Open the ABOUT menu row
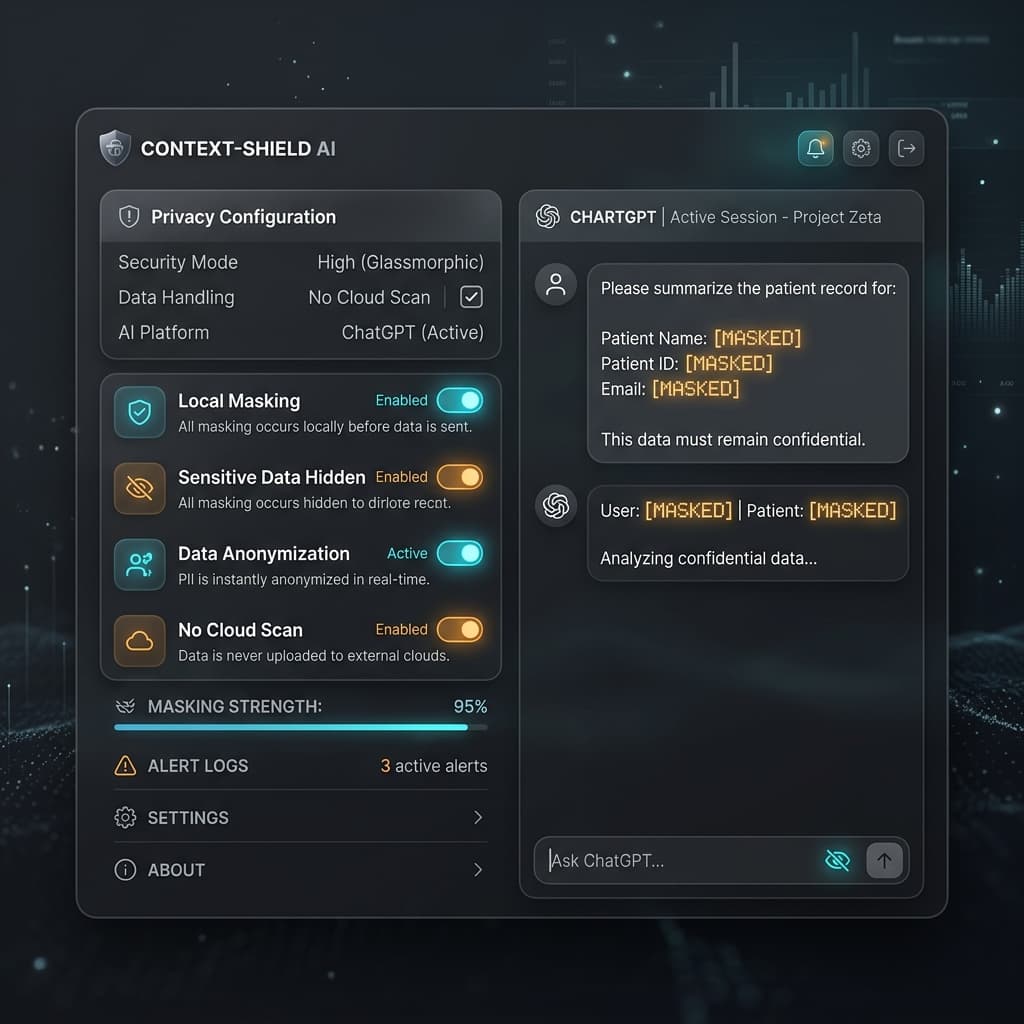This screenshot has width=1024, height=1024. (x=300, y=870)
